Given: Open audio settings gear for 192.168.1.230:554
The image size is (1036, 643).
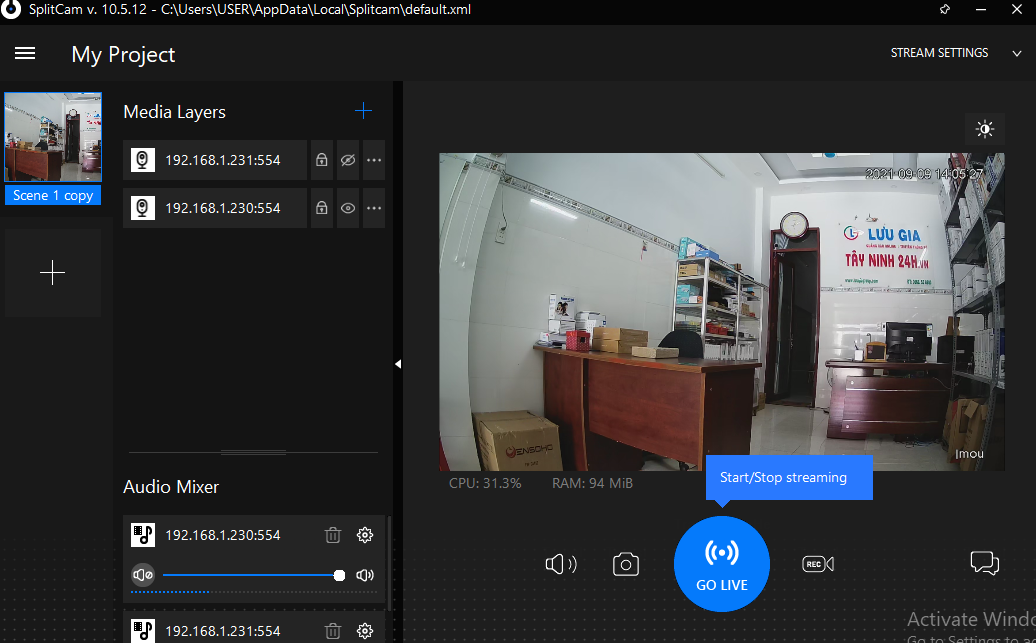Looking at the screenshot, I should (x=365, y=535).
